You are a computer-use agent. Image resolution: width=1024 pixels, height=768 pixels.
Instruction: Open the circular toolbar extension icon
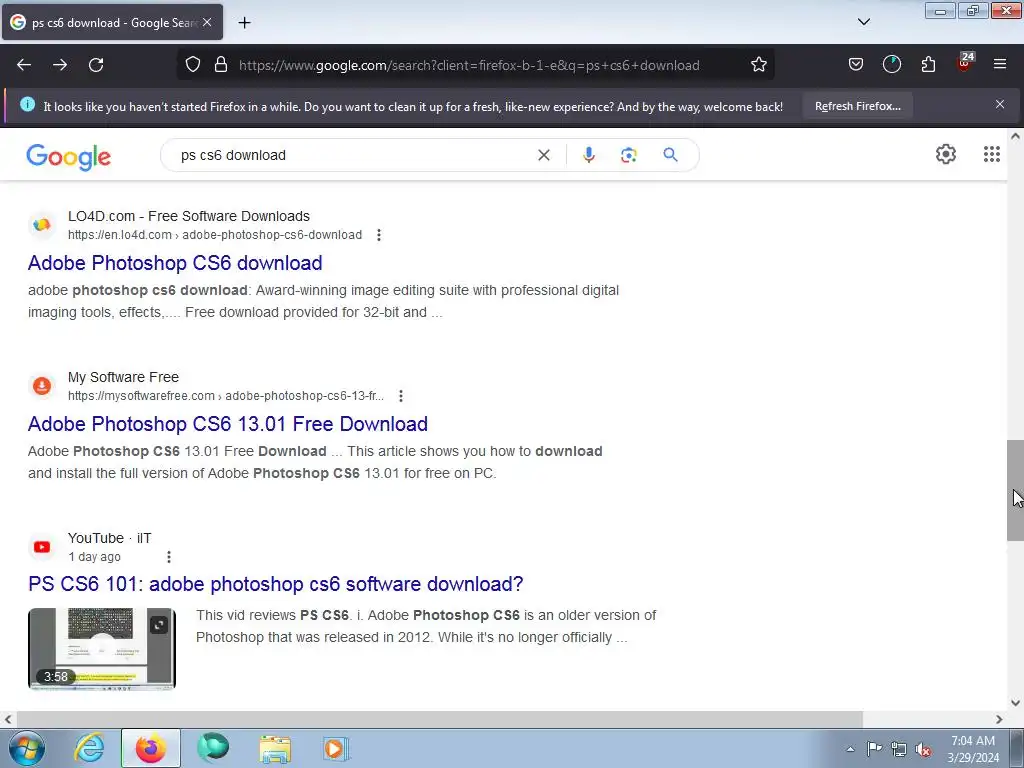(891, 65)
